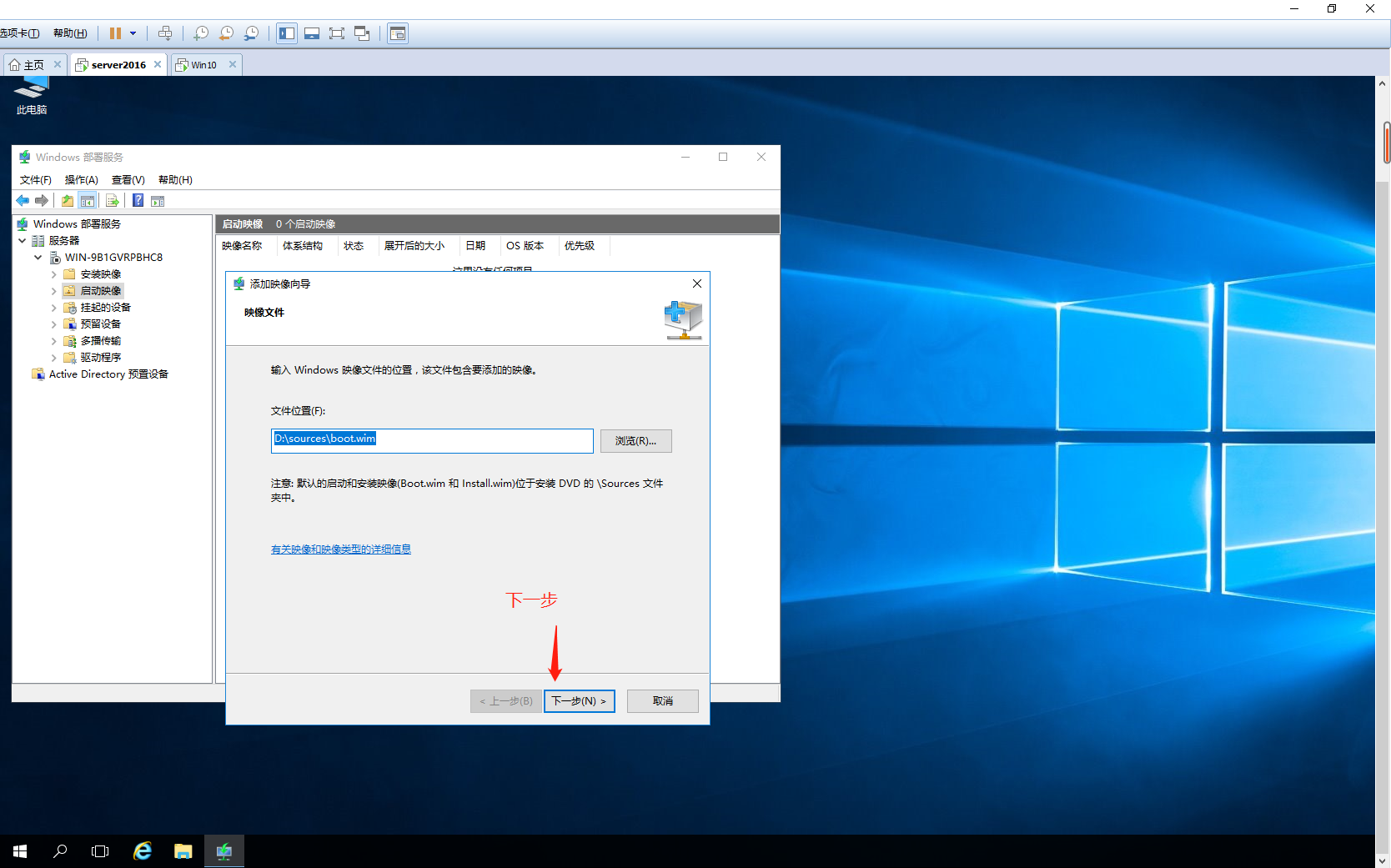
Task: Expand the 预留设备 node
Action: [54, 324]
